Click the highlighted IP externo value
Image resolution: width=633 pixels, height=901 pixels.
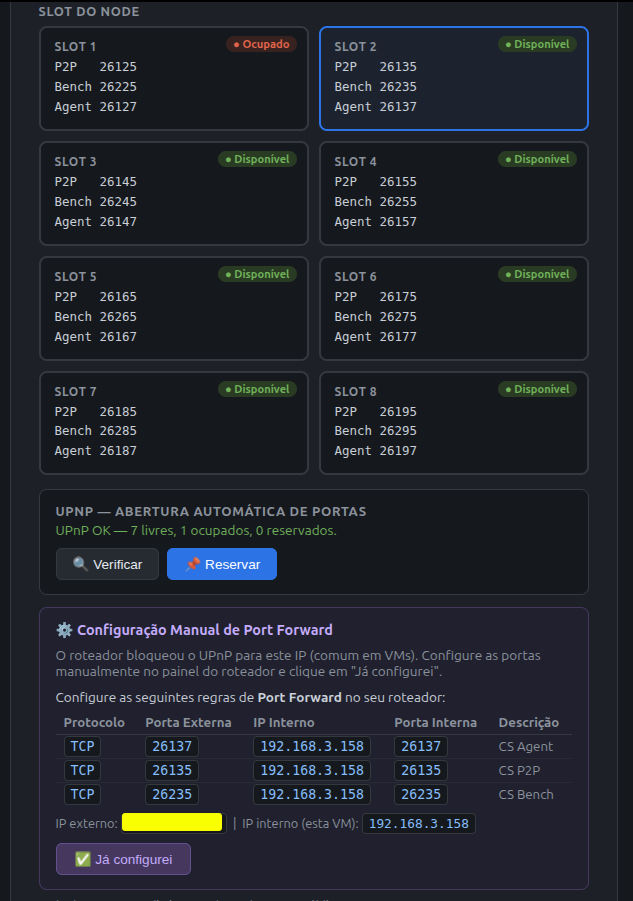click(x=172, y=822)
